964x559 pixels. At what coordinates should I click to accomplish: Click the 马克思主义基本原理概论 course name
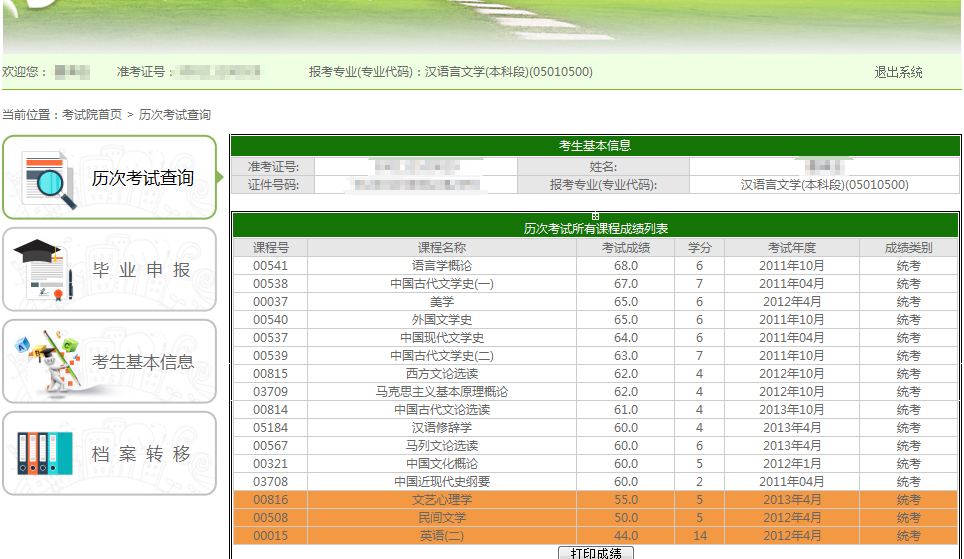441,392
